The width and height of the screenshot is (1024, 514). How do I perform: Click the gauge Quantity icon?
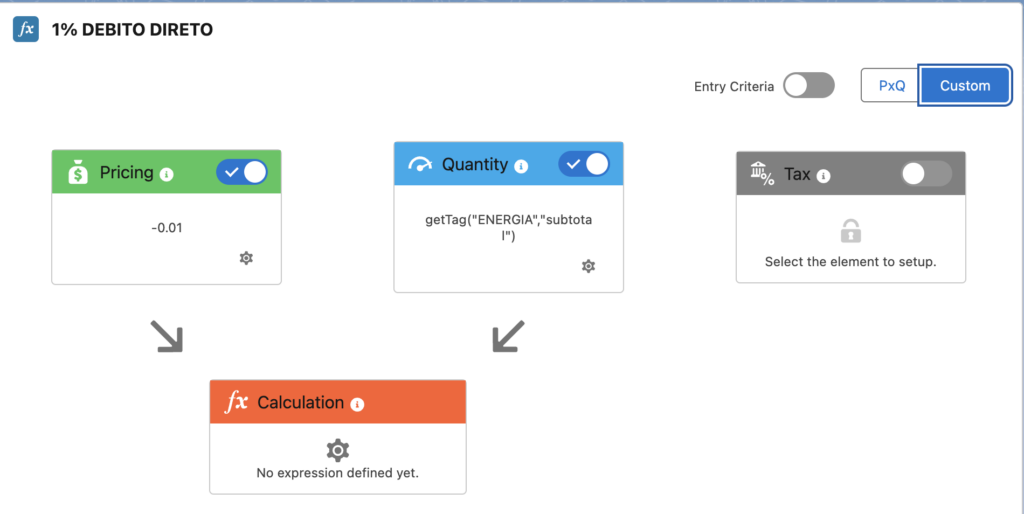[x=420, y=165]
